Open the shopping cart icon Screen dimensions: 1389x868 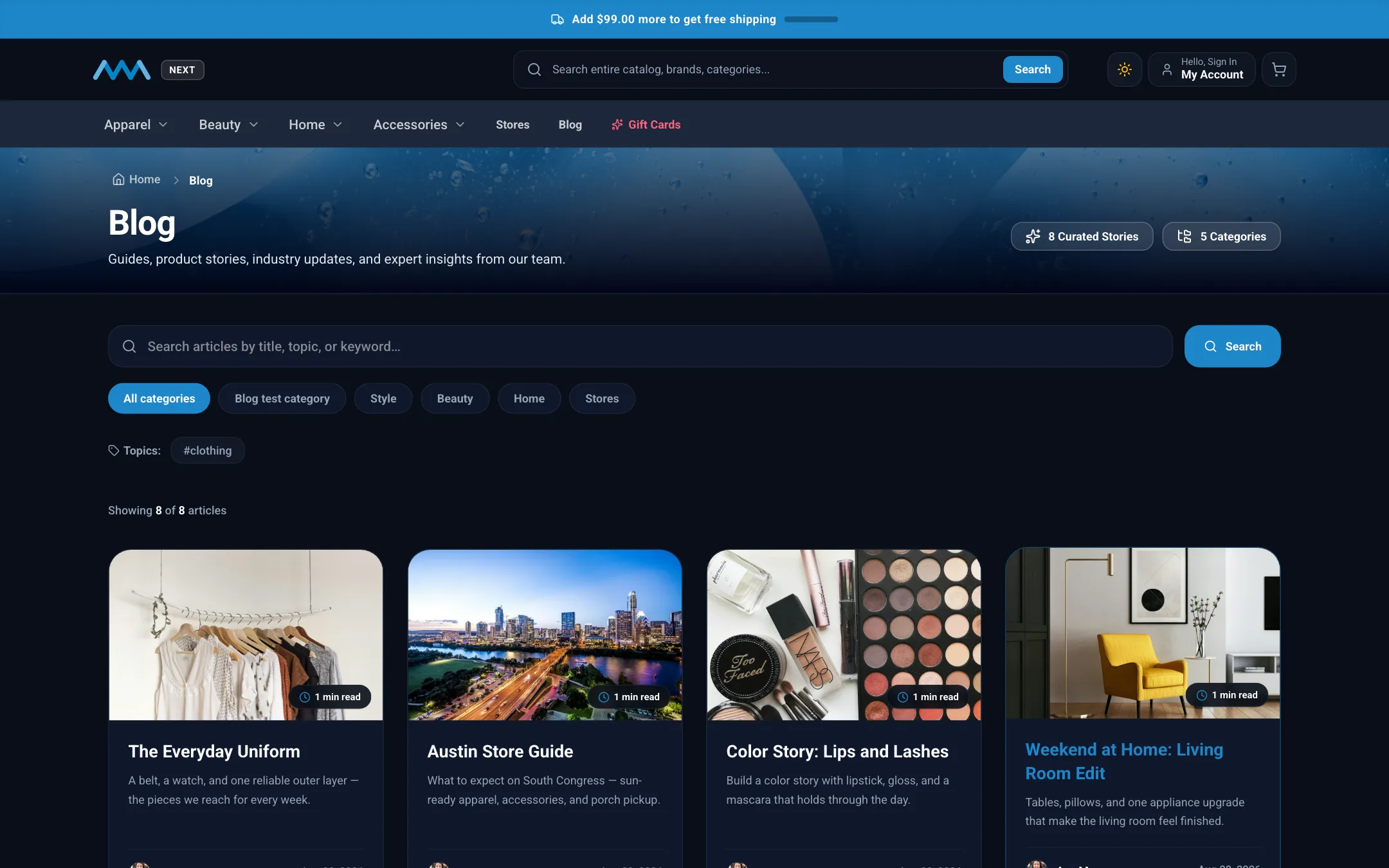1278,69
